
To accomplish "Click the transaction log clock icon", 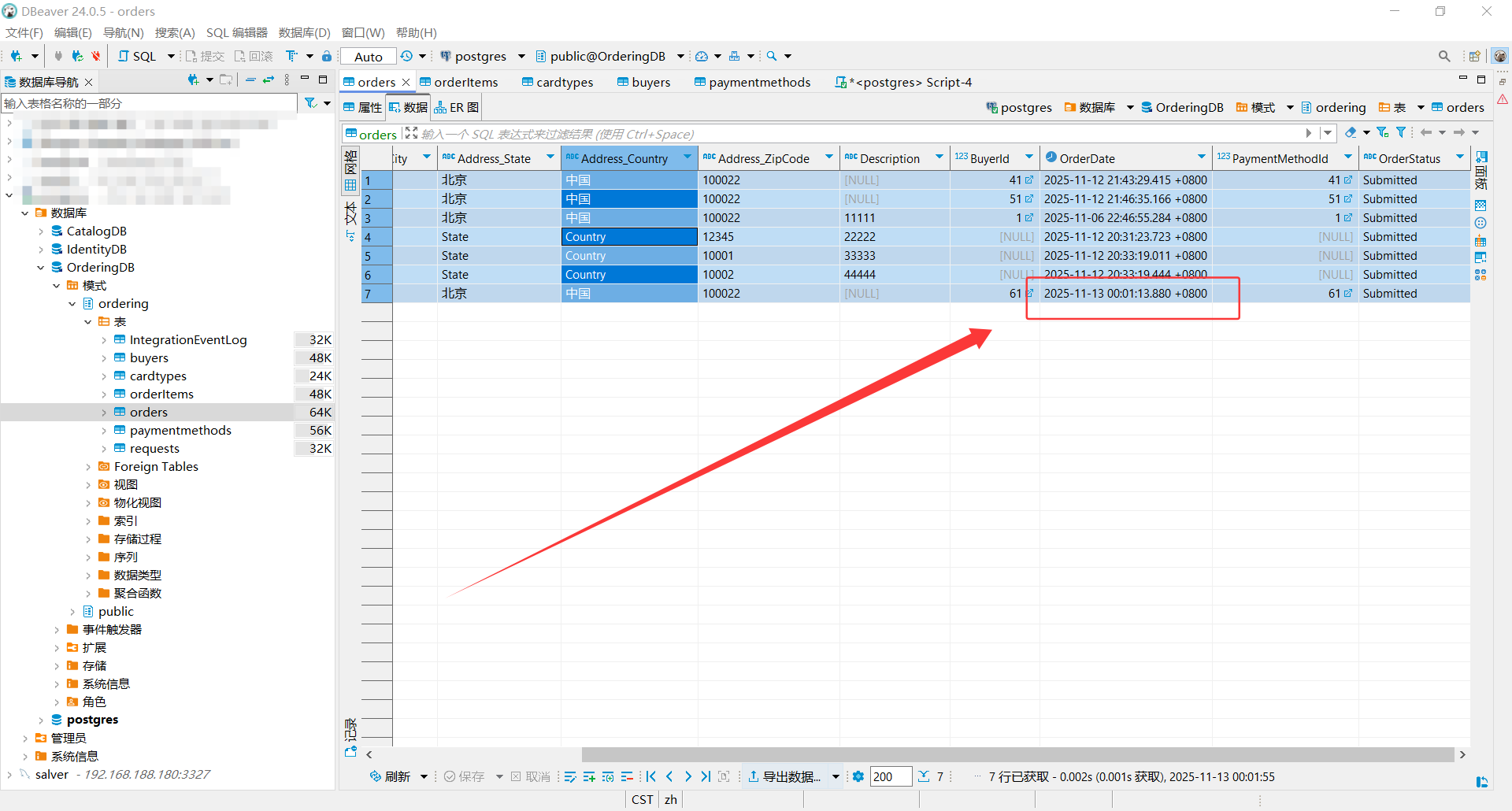I will click(406, 56).
